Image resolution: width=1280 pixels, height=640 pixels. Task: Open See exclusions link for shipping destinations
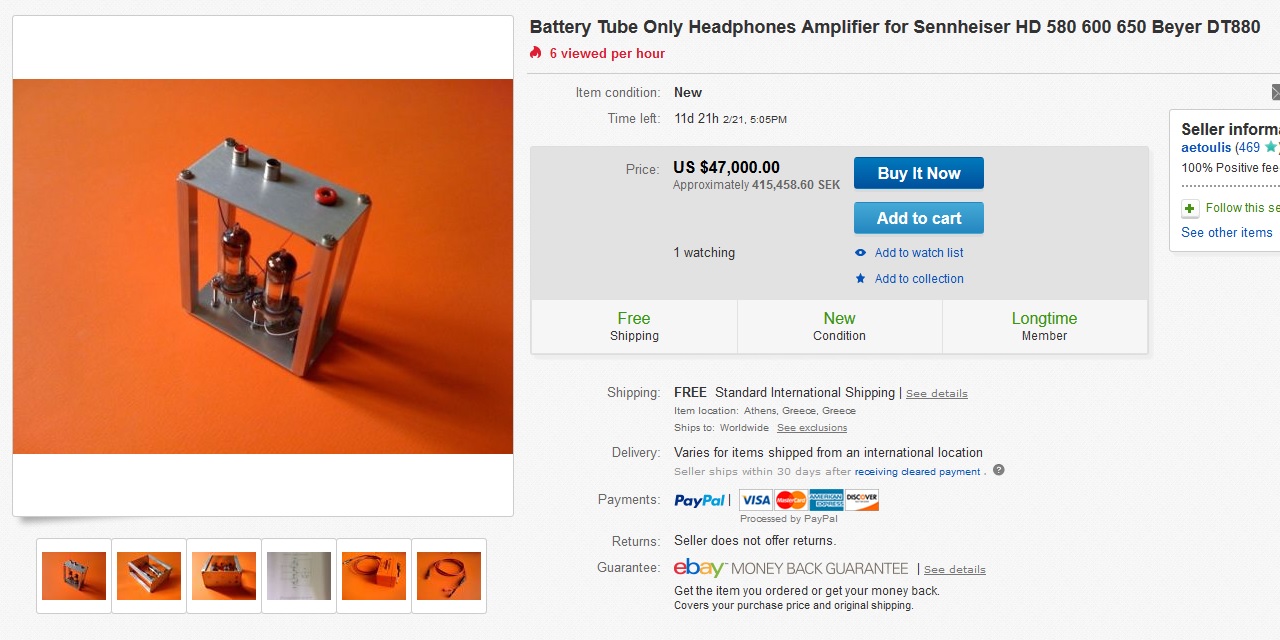pyautogui.click(x=811, y=428)
